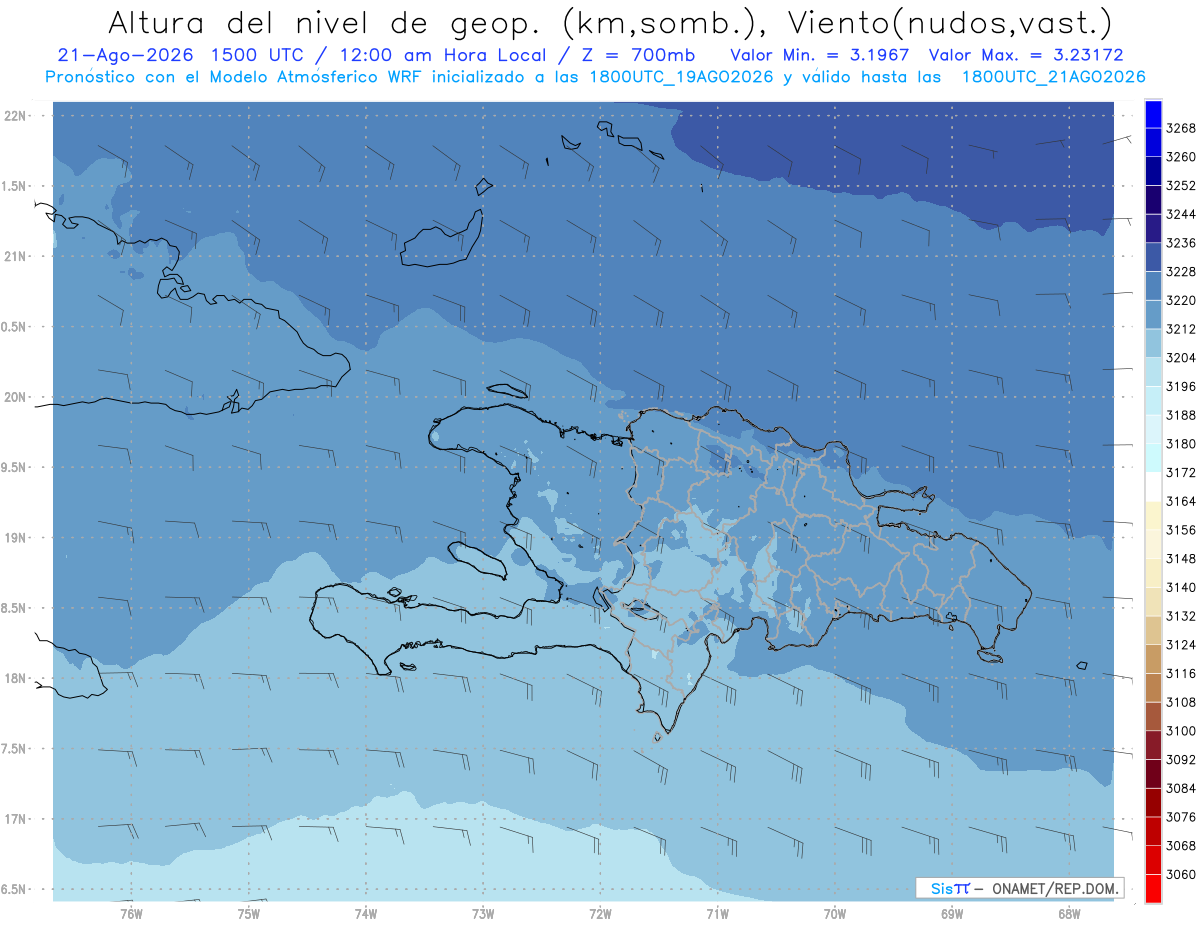Click the 72W longitude axis label

600,913
